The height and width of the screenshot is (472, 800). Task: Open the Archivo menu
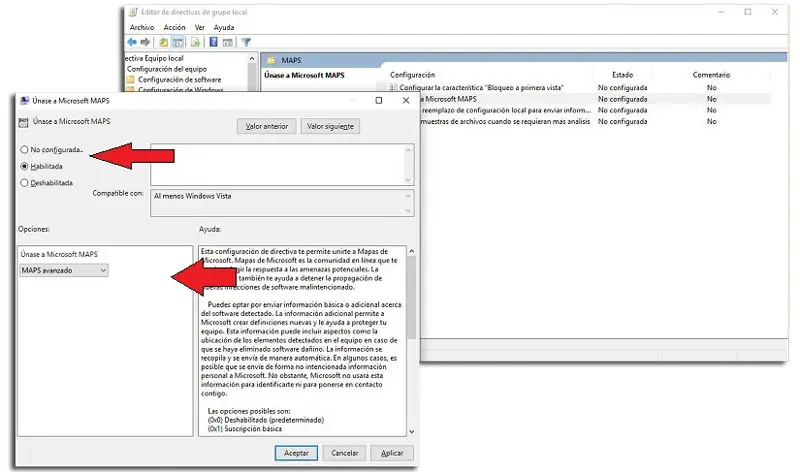tap(142, 28)
